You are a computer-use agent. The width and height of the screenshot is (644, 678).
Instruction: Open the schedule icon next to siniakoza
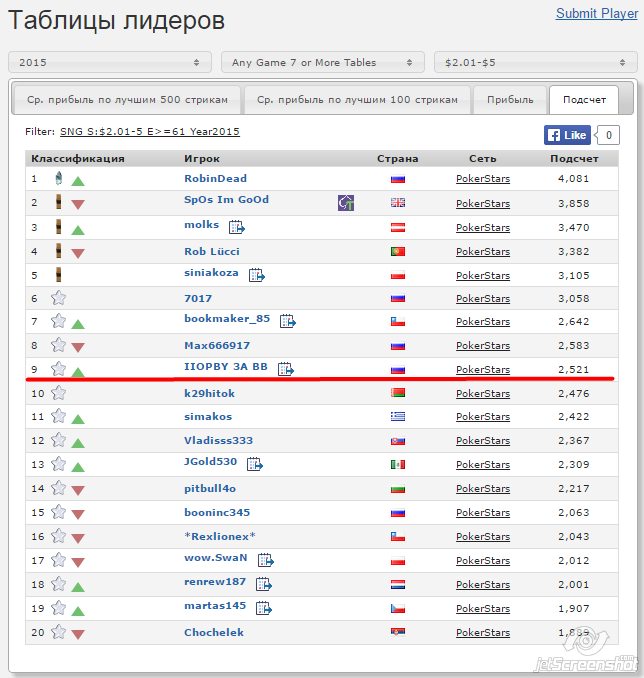pyautogui.click(x=257, y=275)
